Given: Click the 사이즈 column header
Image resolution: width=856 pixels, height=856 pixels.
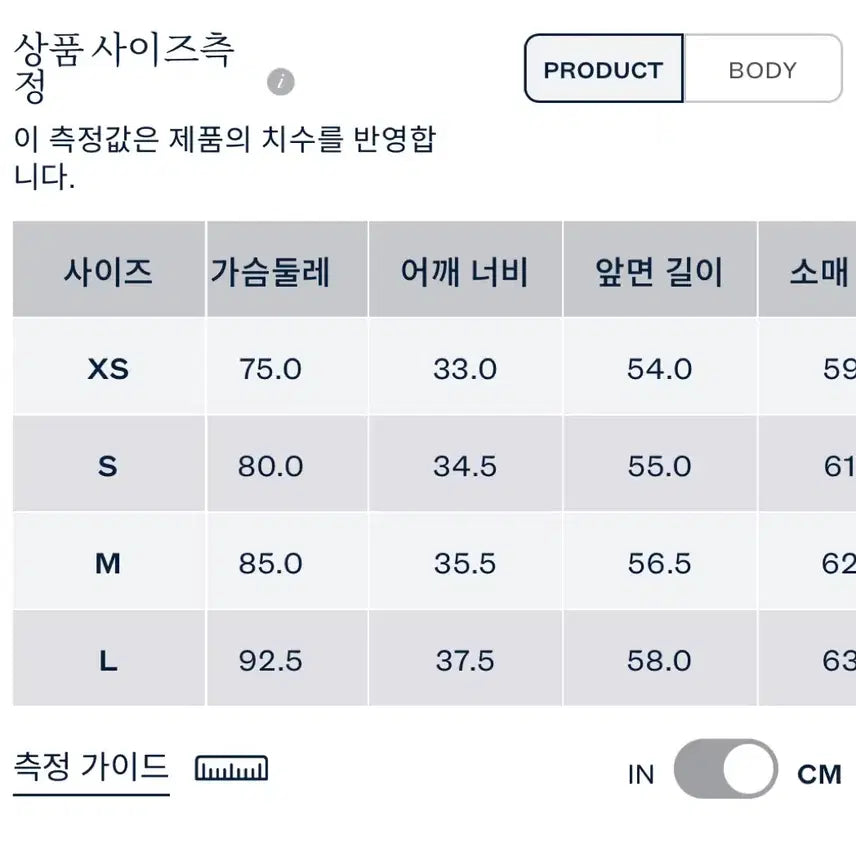Looking at the screenshot, I should 108,272.
